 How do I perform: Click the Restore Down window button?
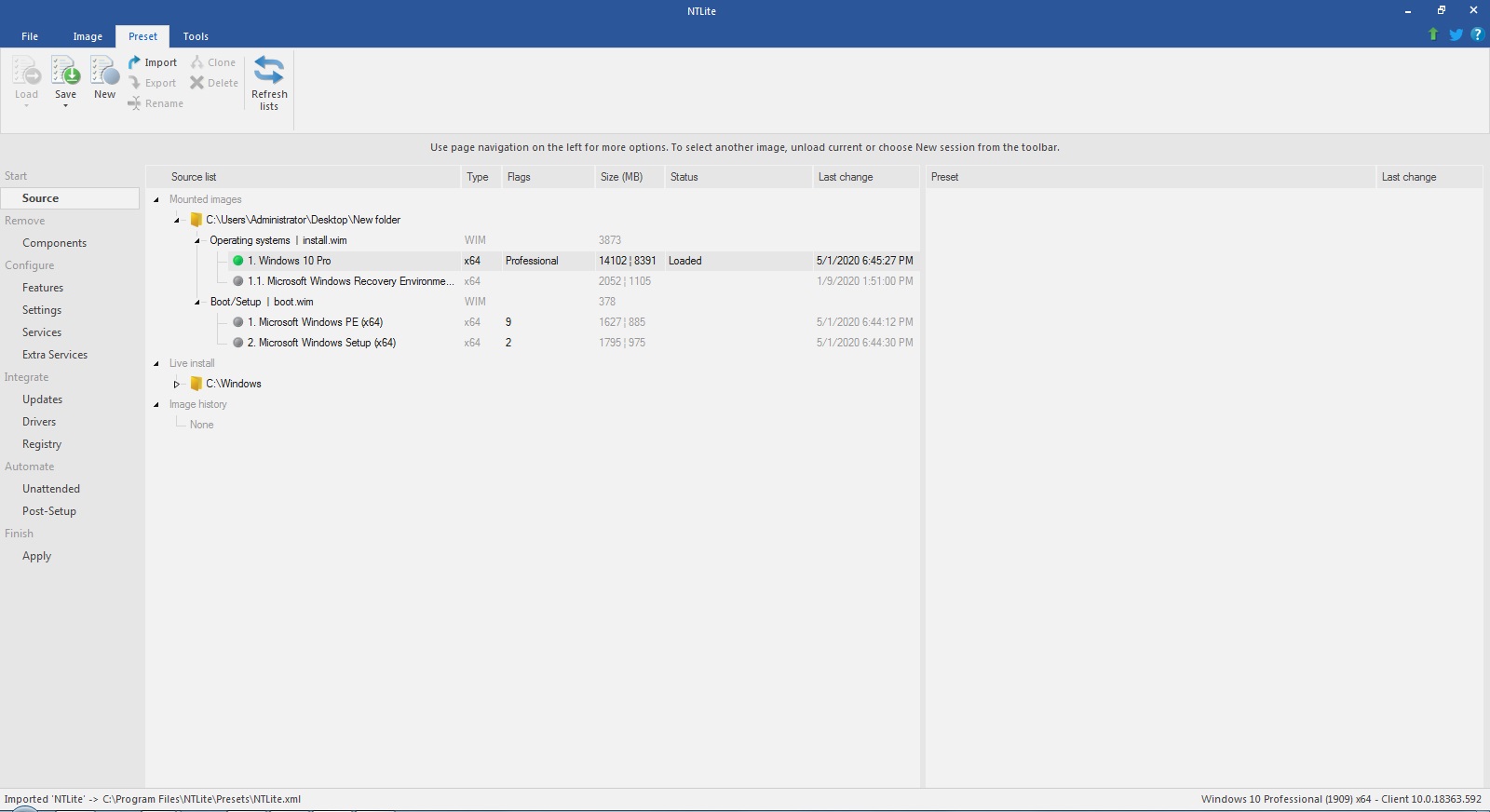[x=1441, y=10]
